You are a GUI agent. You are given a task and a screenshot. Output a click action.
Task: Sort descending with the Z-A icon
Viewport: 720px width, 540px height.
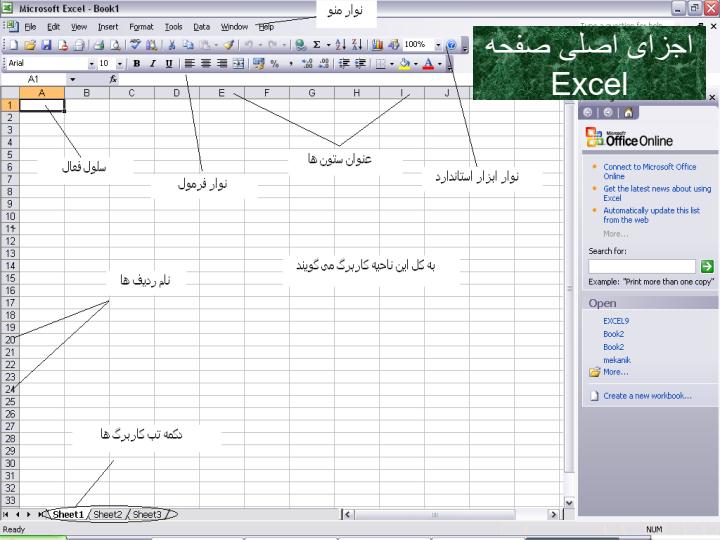(357, 45)
